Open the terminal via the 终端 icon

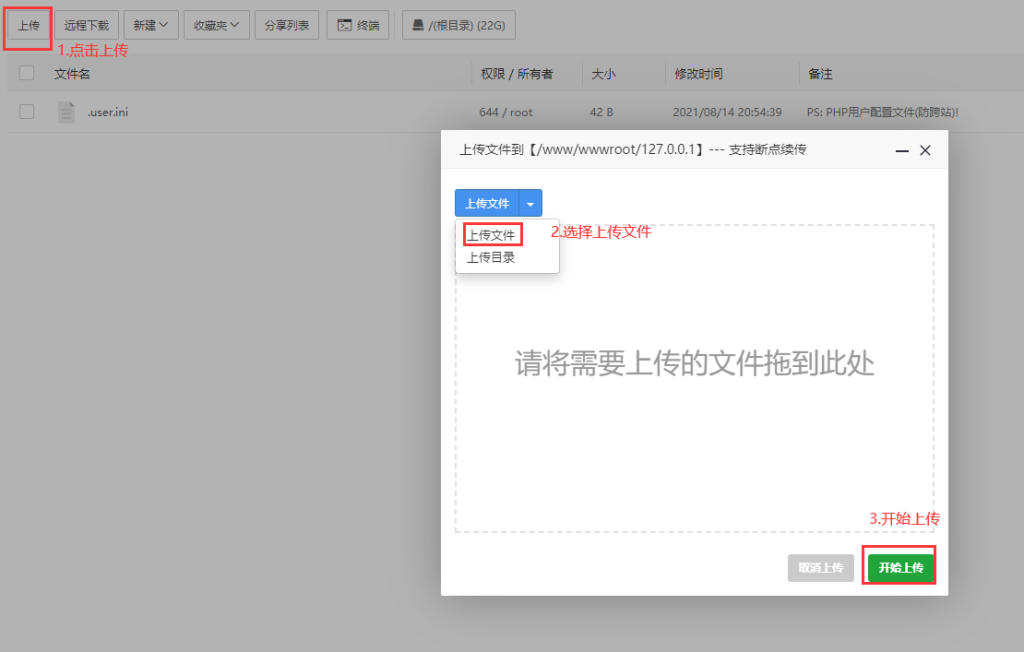coord(357,24)
